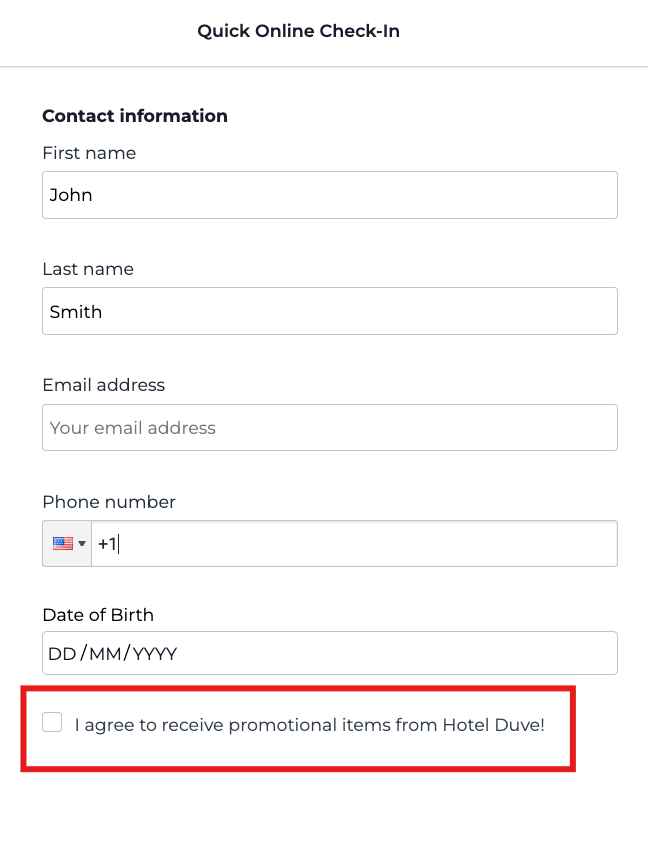Click the "Email address" label

point(103,385)
